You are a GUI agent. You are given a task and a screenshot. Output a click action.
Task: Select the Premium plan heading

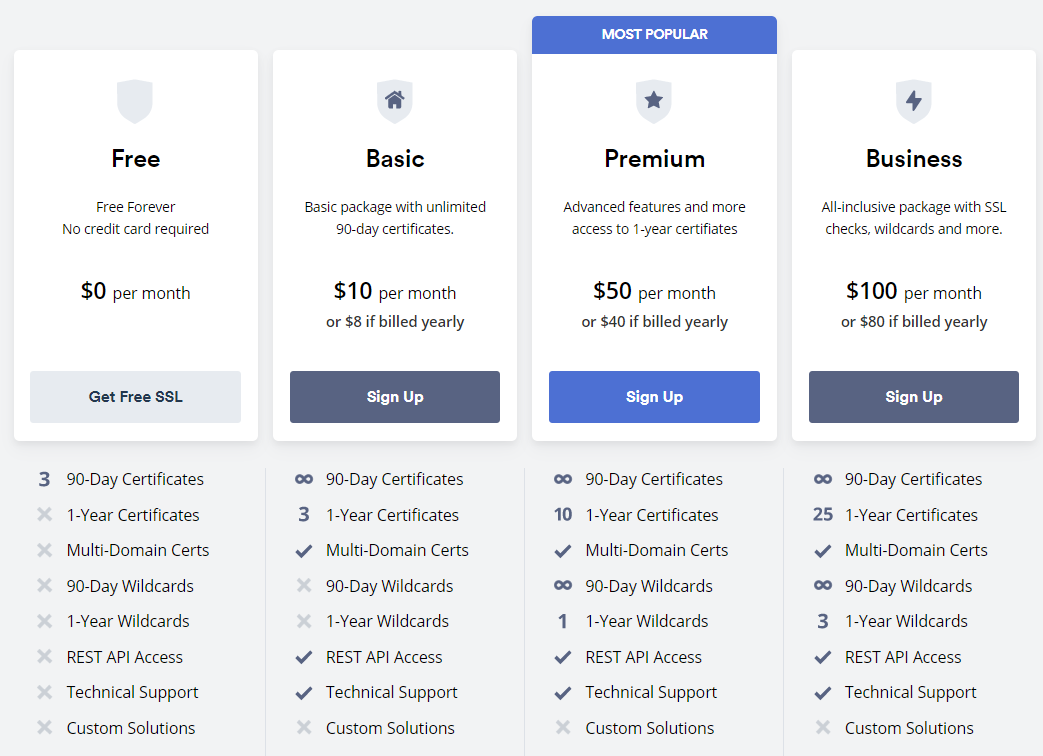coord(655,159)
